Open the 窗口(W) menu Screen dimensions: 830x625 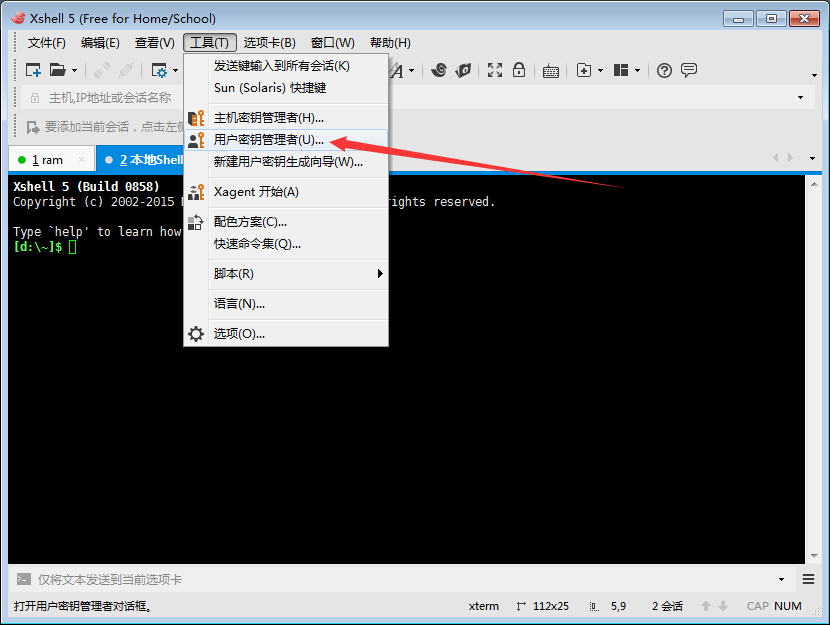332,43
